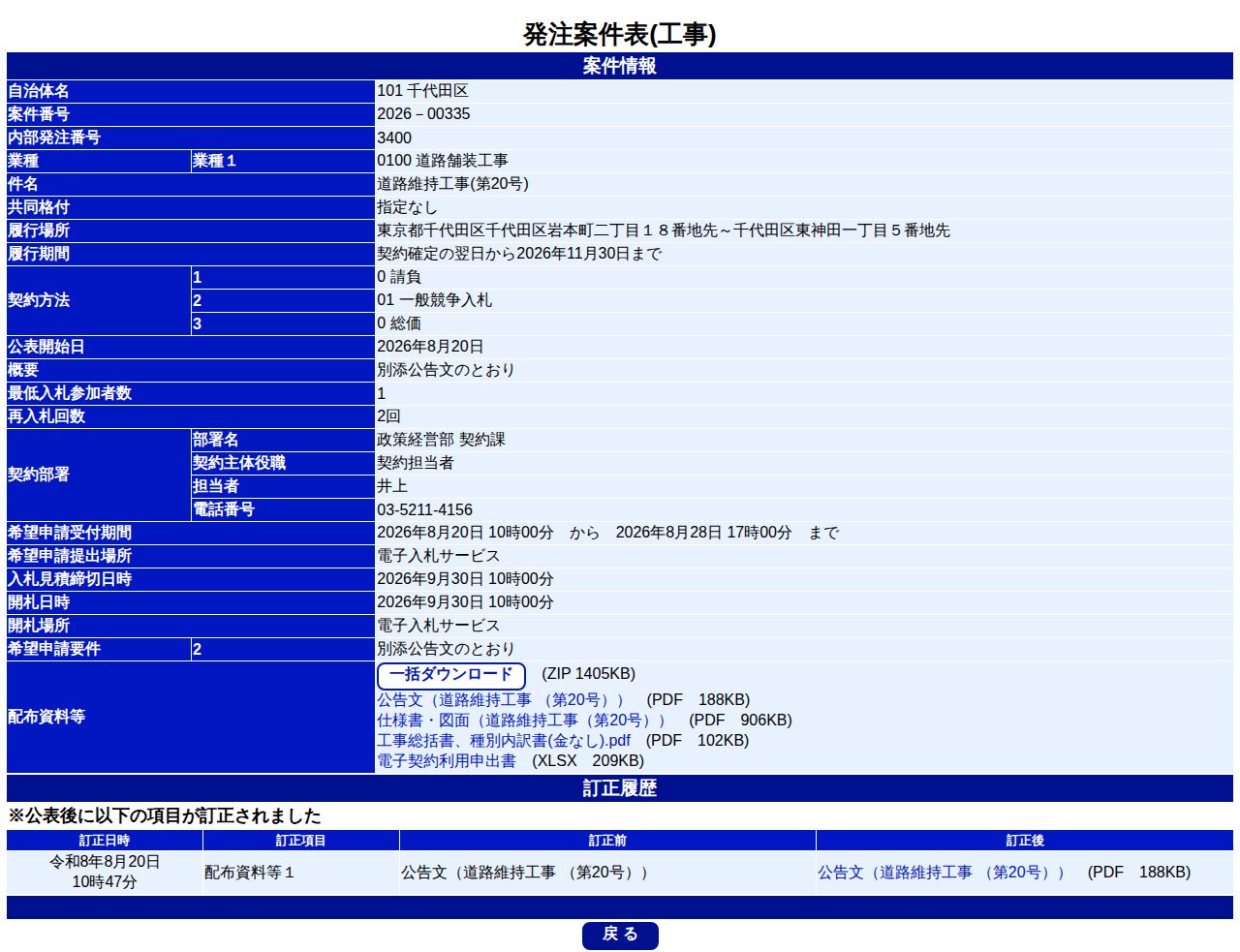Image resolution: width=1240 pixels, height=952 pixels.
Task: Click the 訂正日時 cell 令和8年8月20日 10時47分
Action: 105,872
